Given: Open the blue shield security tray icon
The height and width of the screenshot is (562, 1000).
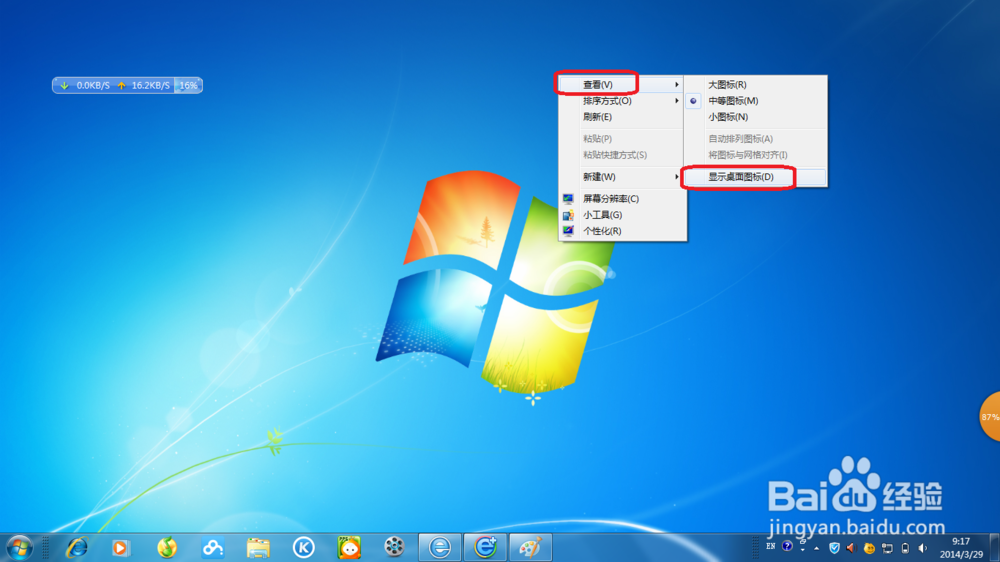Looking at the screenshot, I should coord(834,548).
